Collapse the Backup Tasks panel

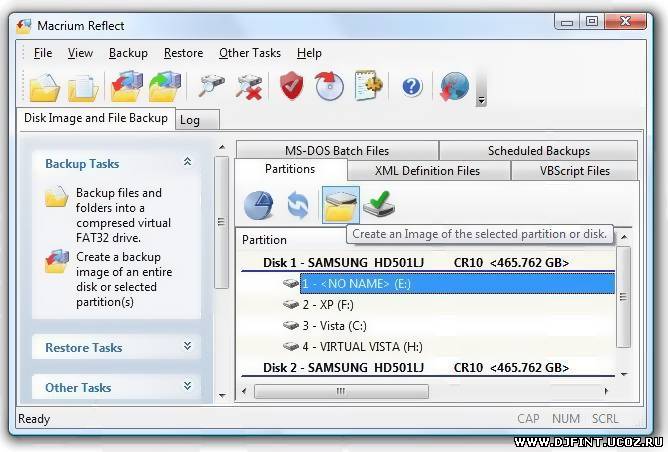coord(187,162)
